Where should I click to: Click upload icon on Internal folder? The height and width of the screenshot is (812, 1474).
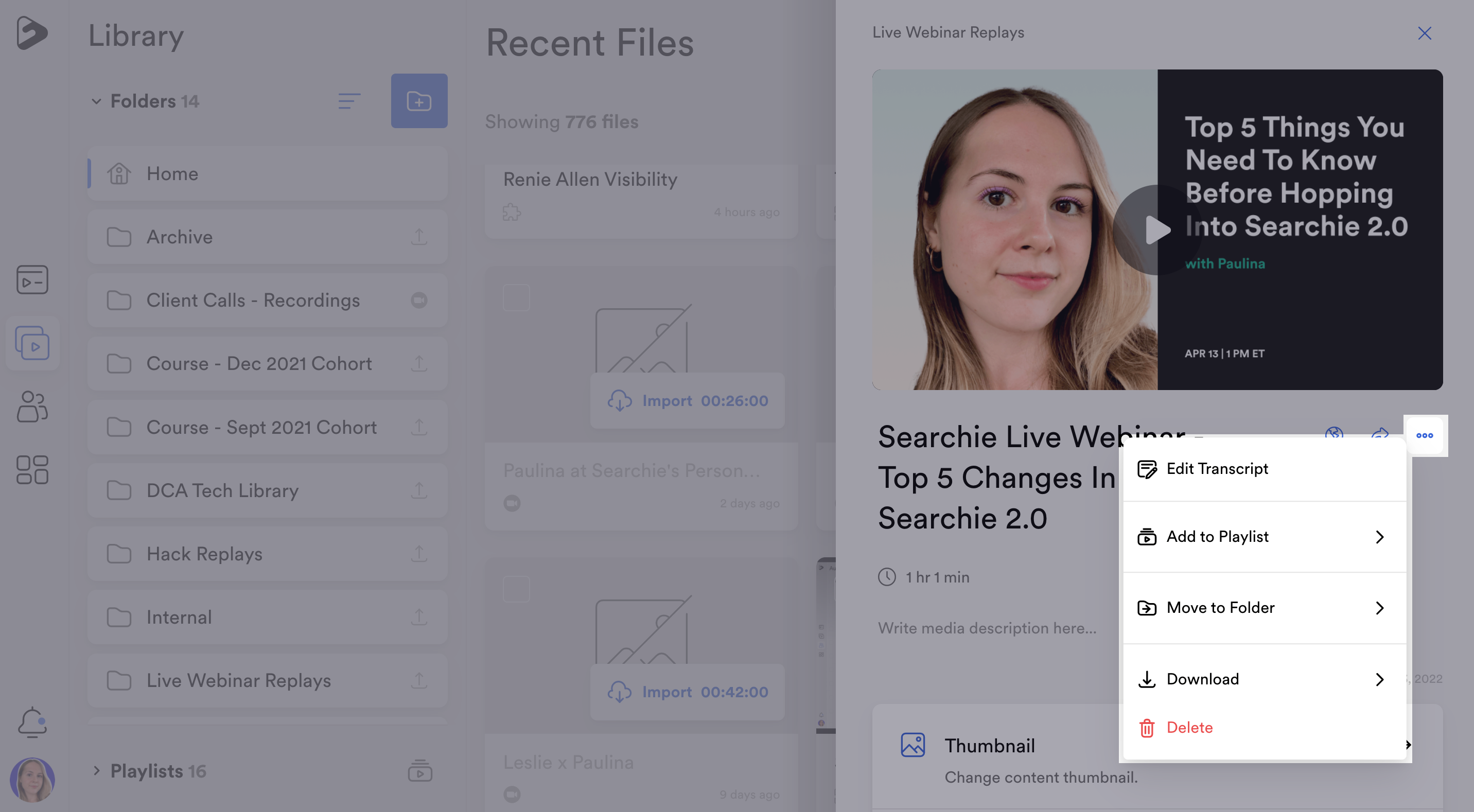[419, 617]
